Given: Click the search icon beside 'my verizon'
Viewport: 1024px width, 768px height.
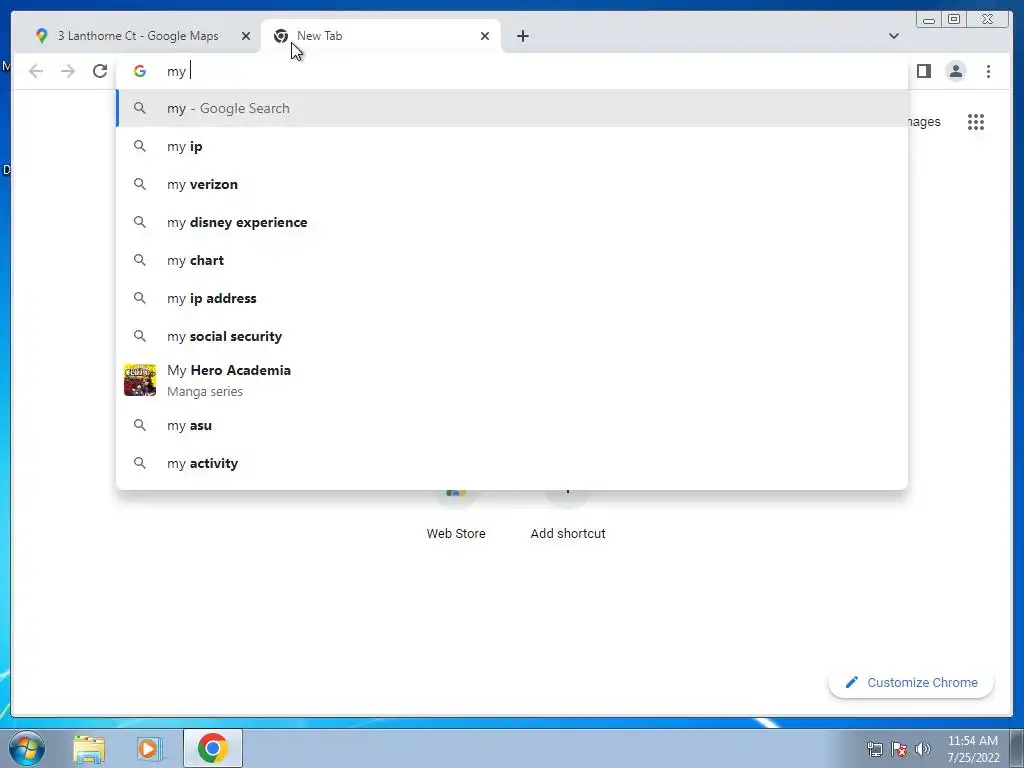Looking at the screenshot, I should click(140, 184).
